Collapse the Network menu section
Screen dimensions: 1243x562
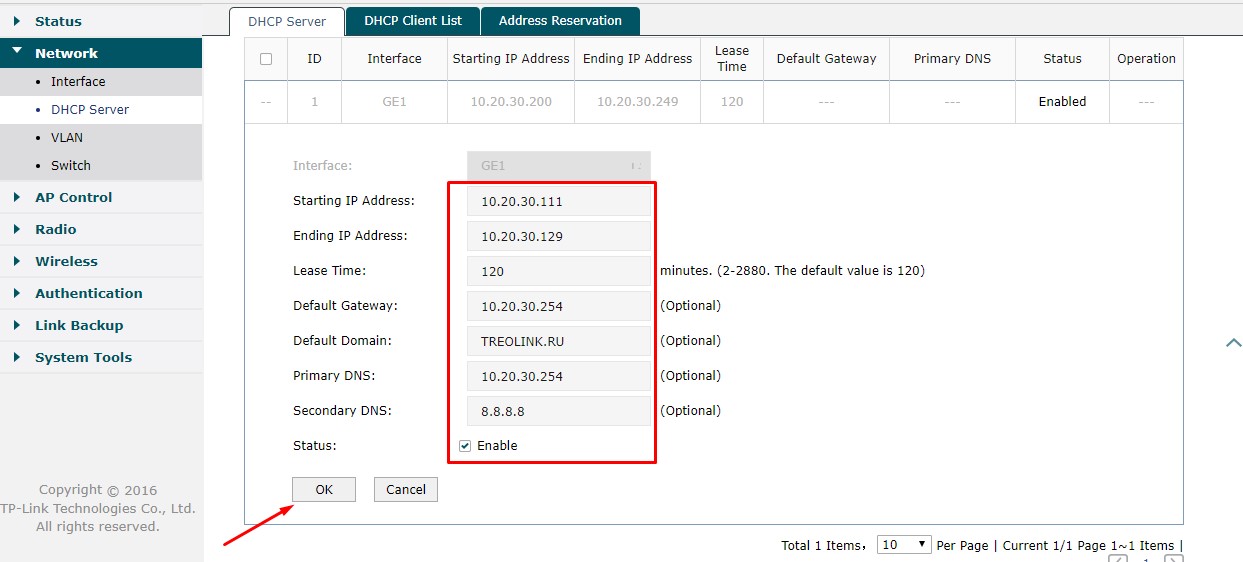coord(17,53)
